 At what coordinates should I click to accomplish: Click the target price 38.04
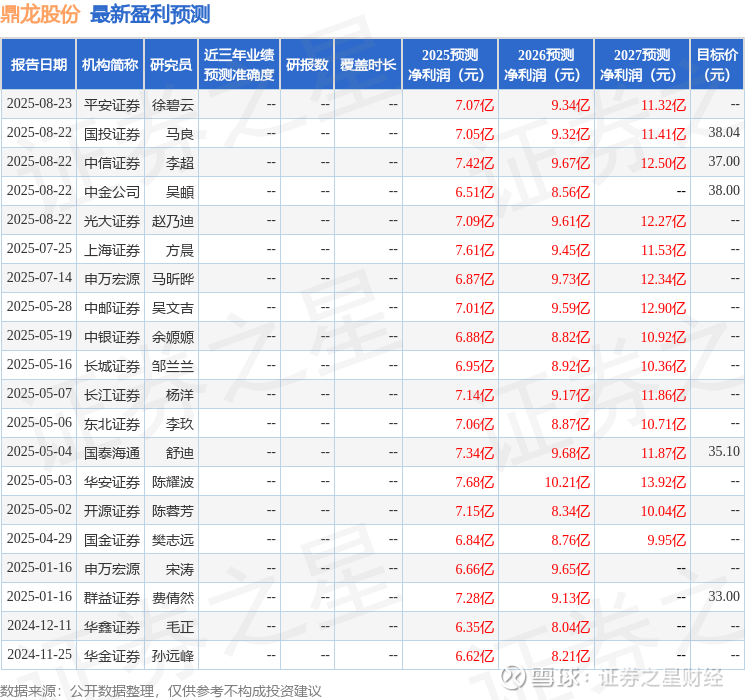[724, 133]
